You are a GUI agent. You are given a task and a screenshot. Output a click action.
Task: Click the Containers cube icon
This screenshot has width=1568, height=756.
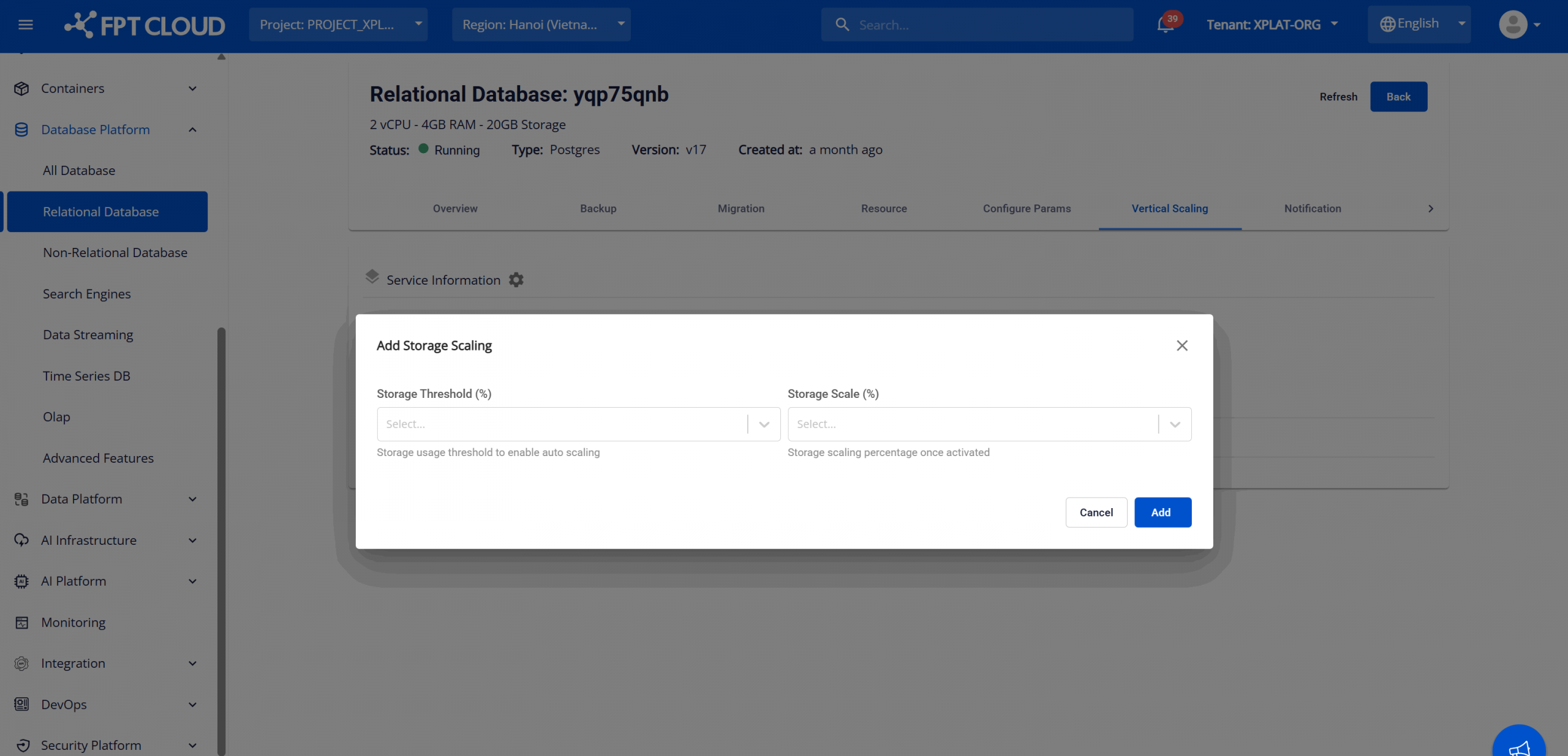click(22, 89)
